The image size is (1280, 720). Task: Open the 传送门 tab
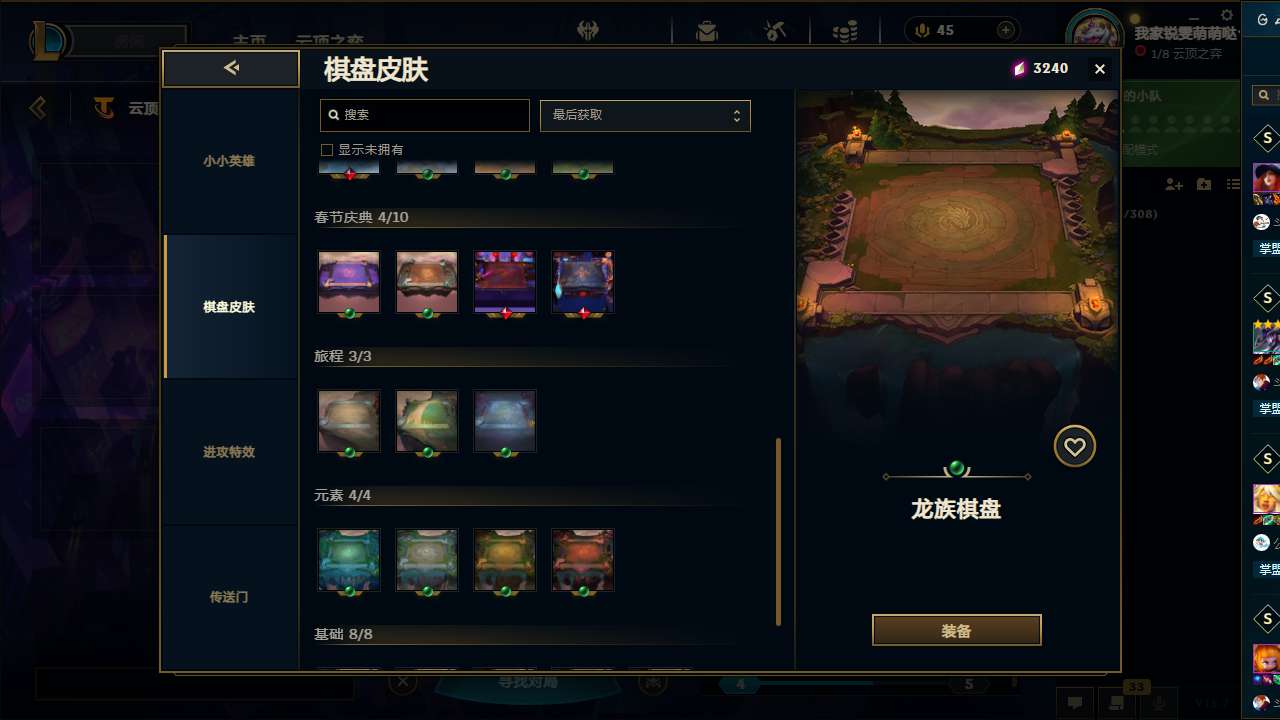click(x=229, y=597)
